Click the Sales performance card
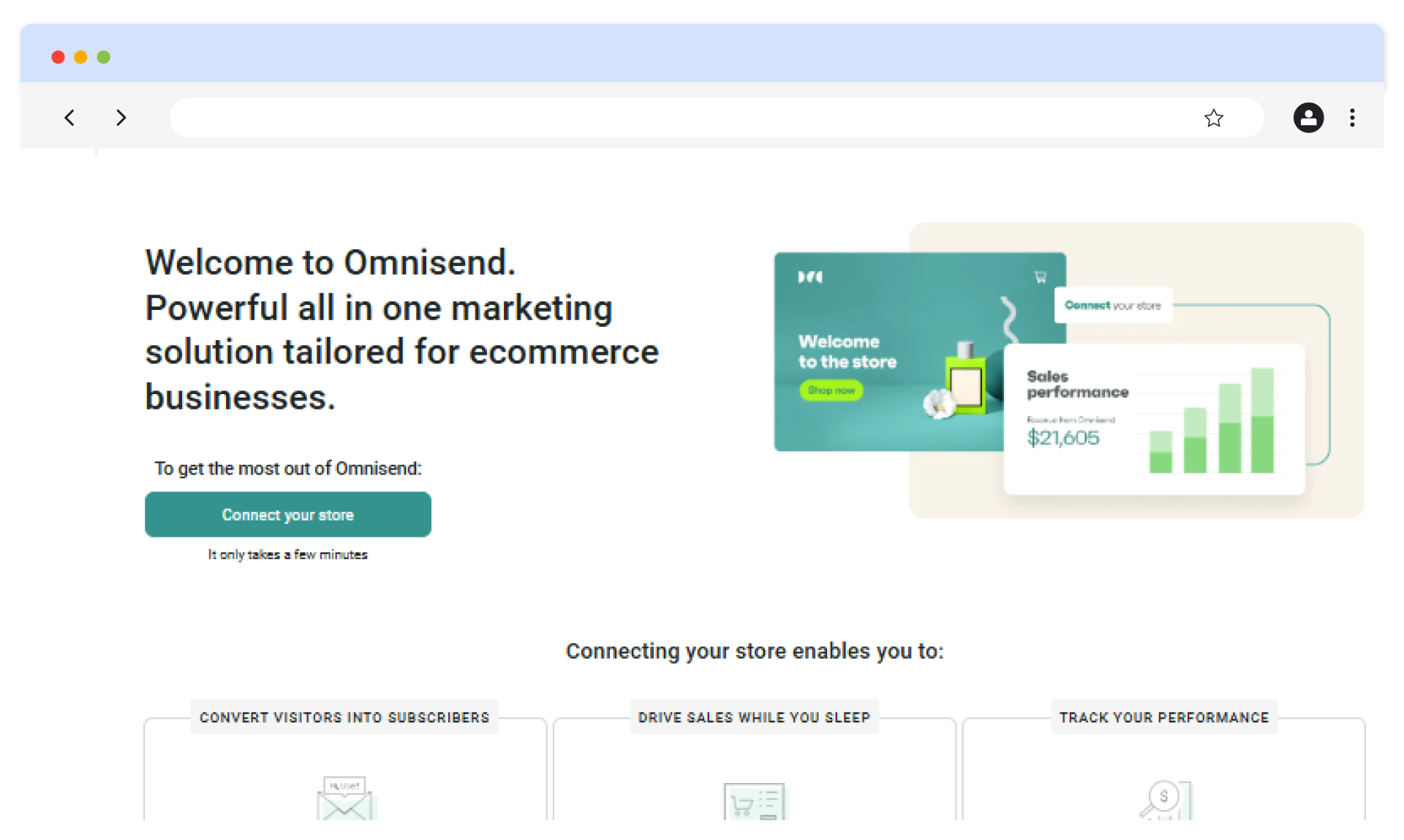 tap(1078, 385)
